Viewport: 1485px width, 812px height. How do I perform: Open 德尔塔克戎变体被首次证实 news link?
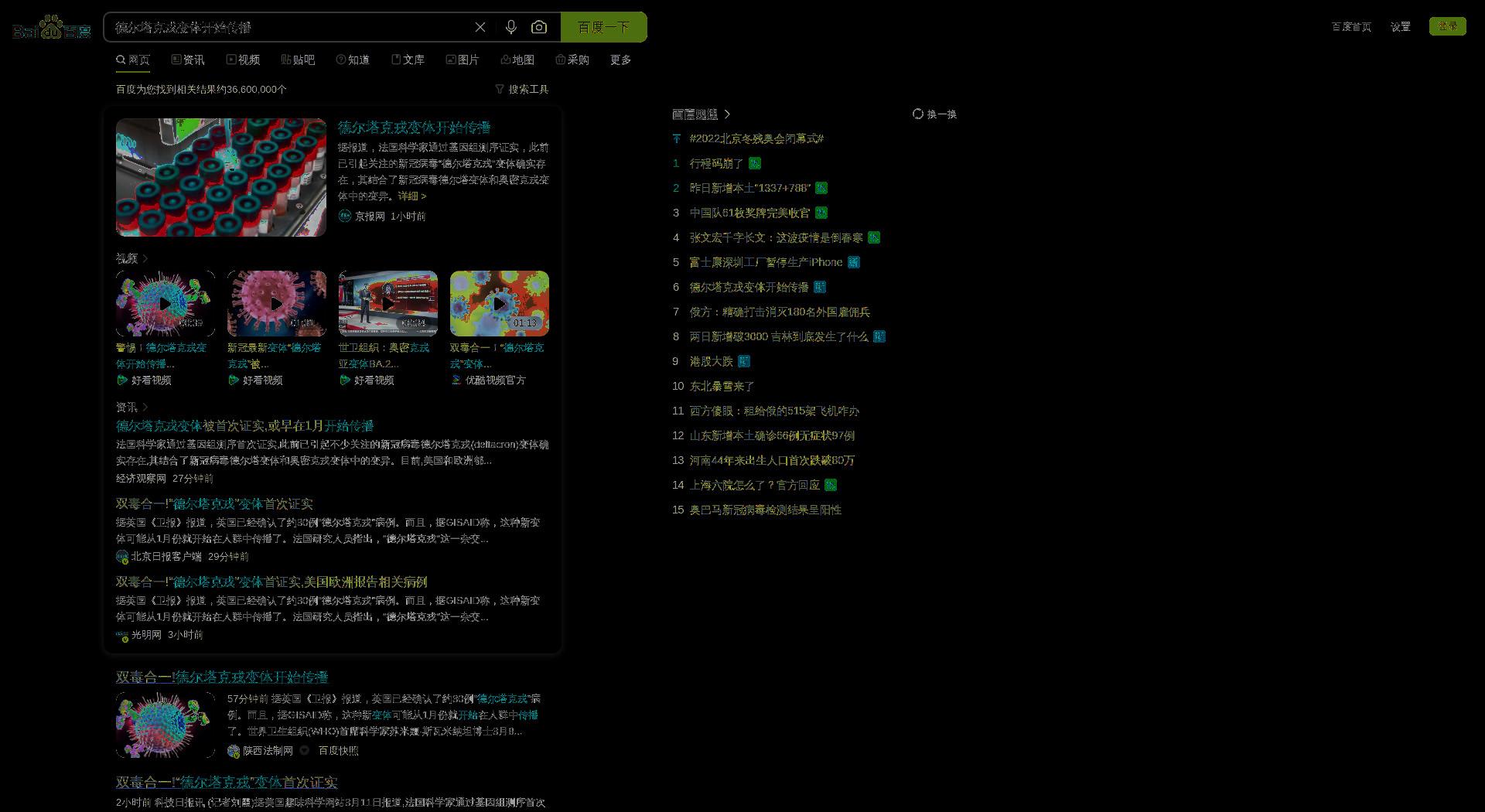click(244, 426)
